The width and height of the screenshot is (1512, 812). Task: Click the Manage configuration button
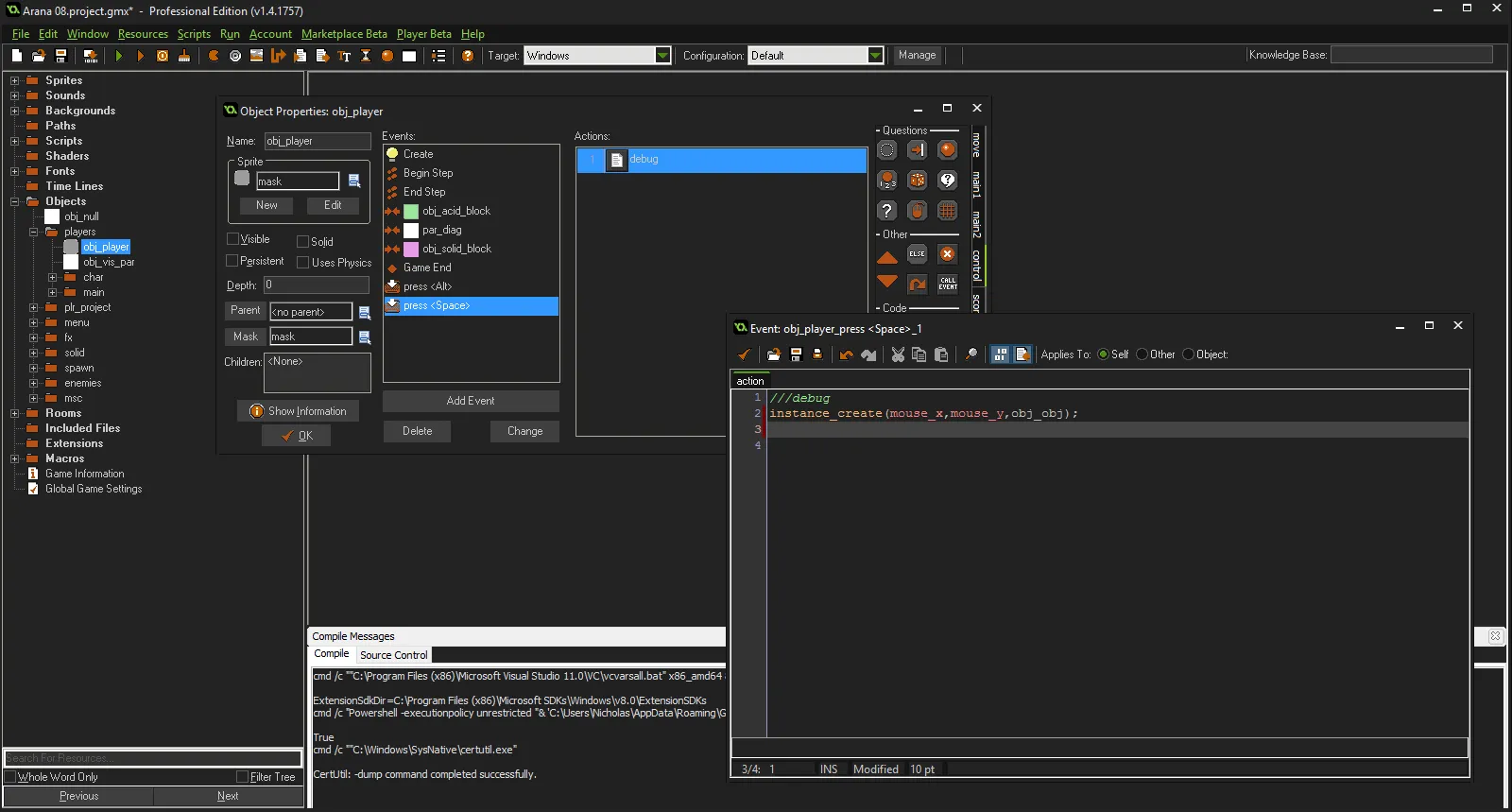[917, 55]
